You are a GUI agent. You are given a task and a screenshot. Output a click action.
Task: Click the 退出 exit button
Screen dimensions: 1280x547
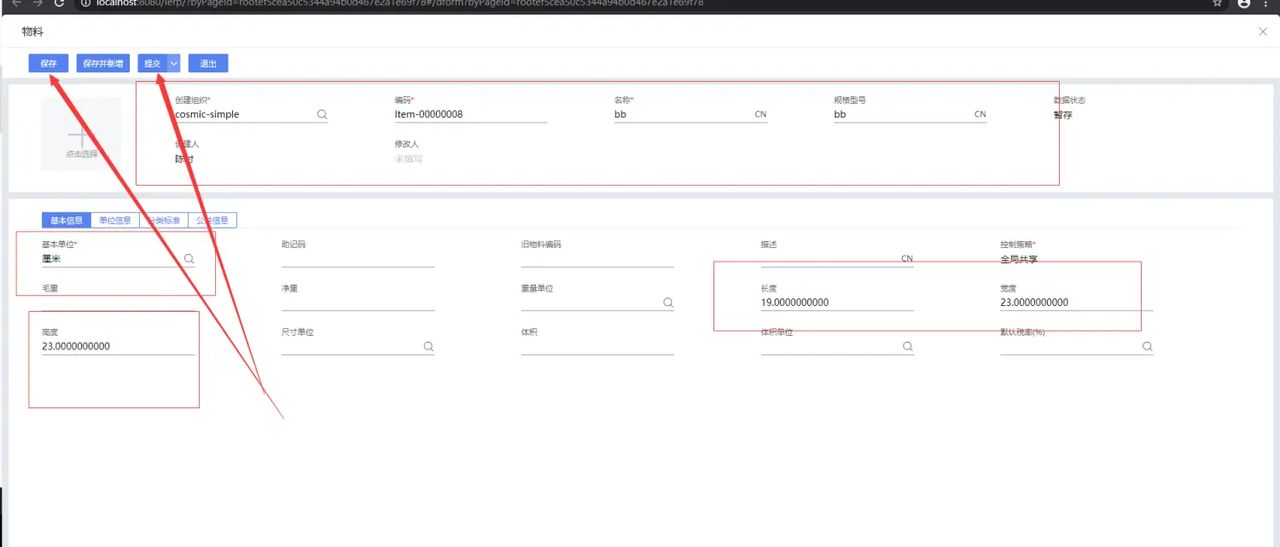[x=208, y=63]
